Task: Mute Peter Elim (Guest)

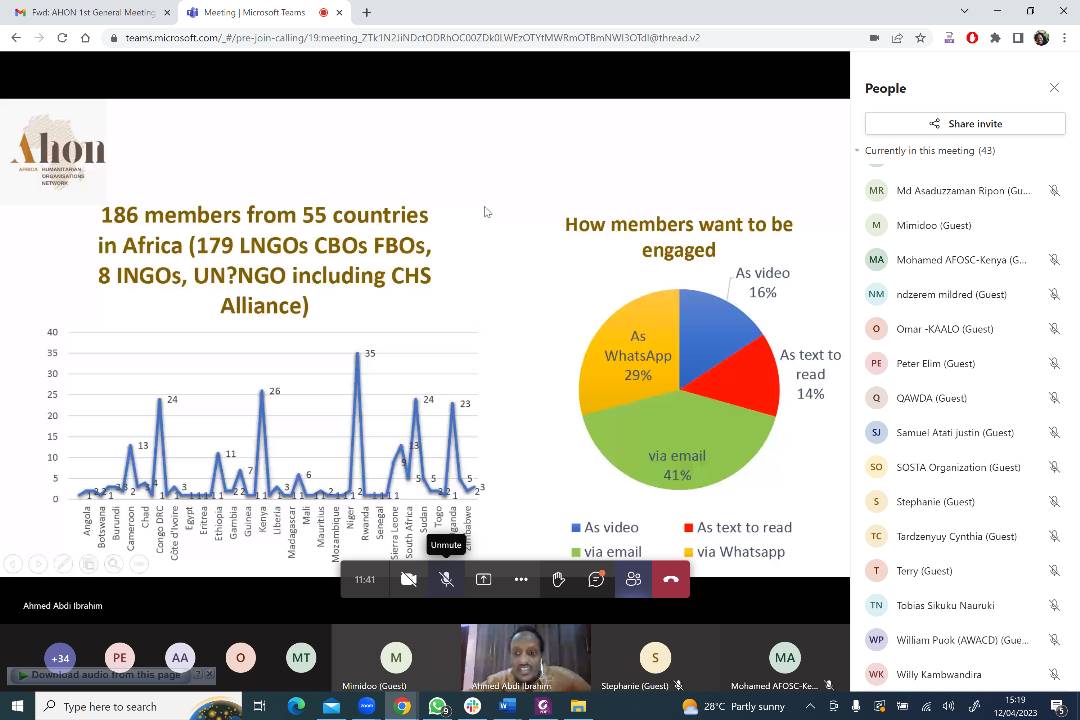Action: click(1055, 363)
